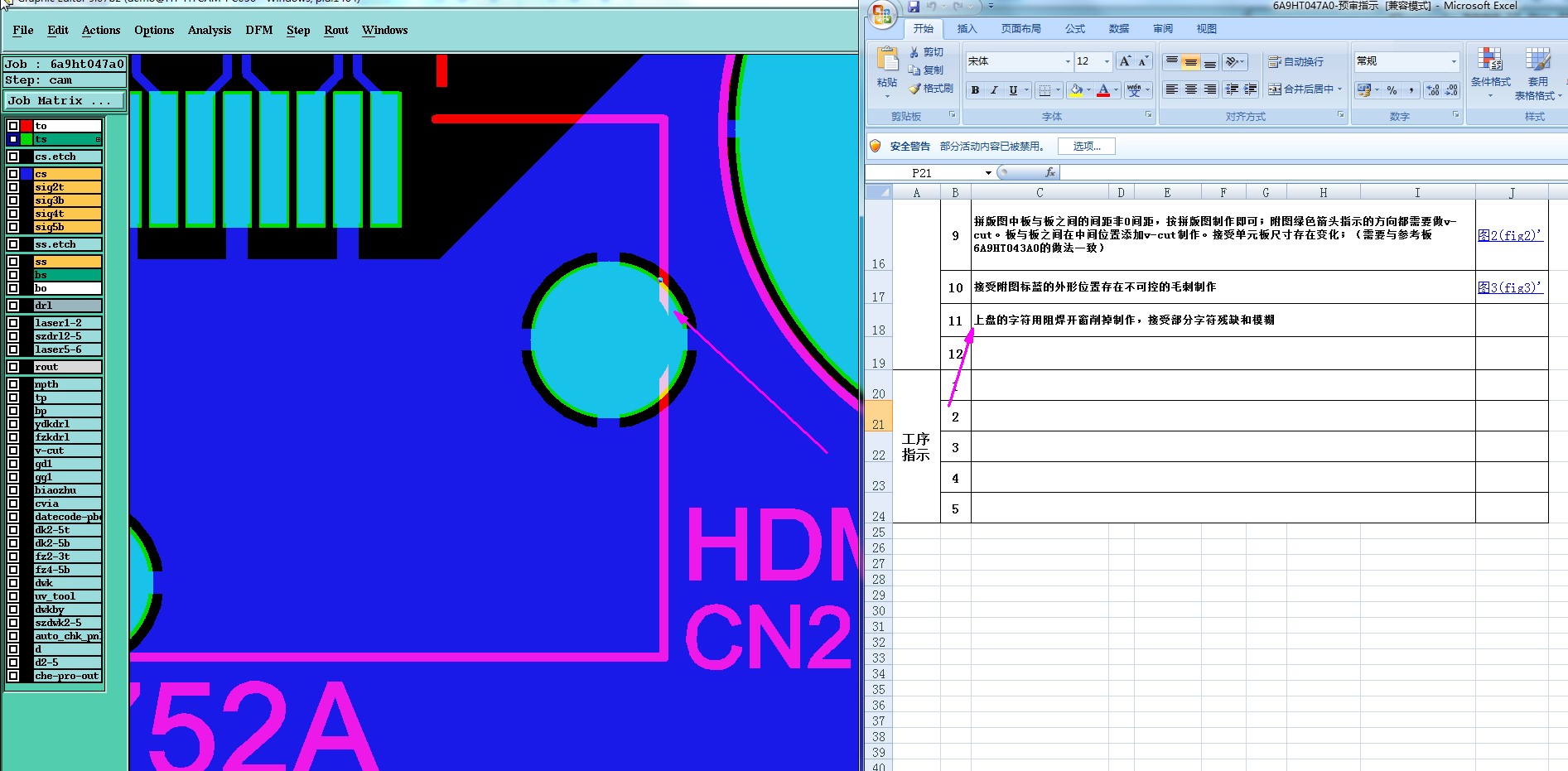This screenshot has width=1568, height=771.
Task: Align text right horizontally
Action: pyautogui.click(x=1210, y=89)
